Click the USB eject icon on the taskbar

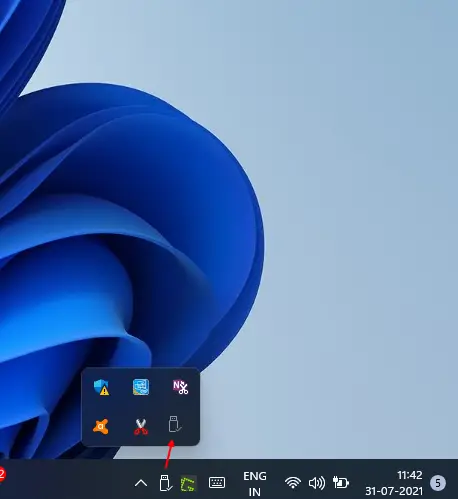[166, 483]
